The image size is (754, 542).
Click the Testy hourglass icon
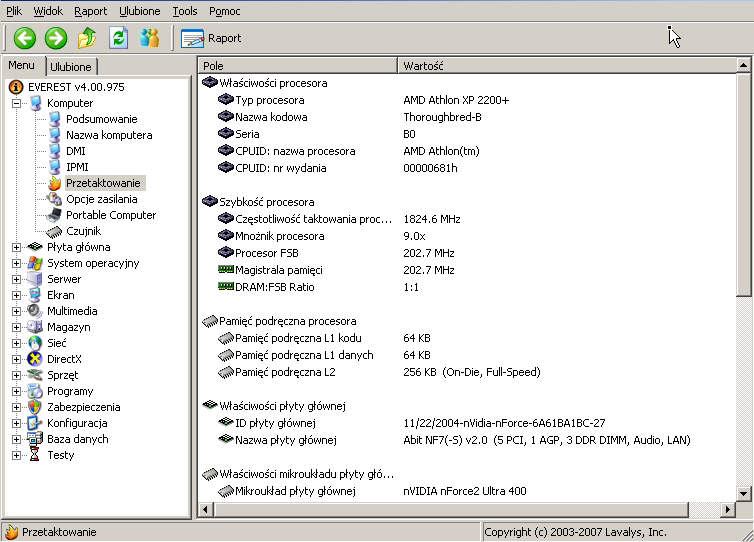(35, 455)
